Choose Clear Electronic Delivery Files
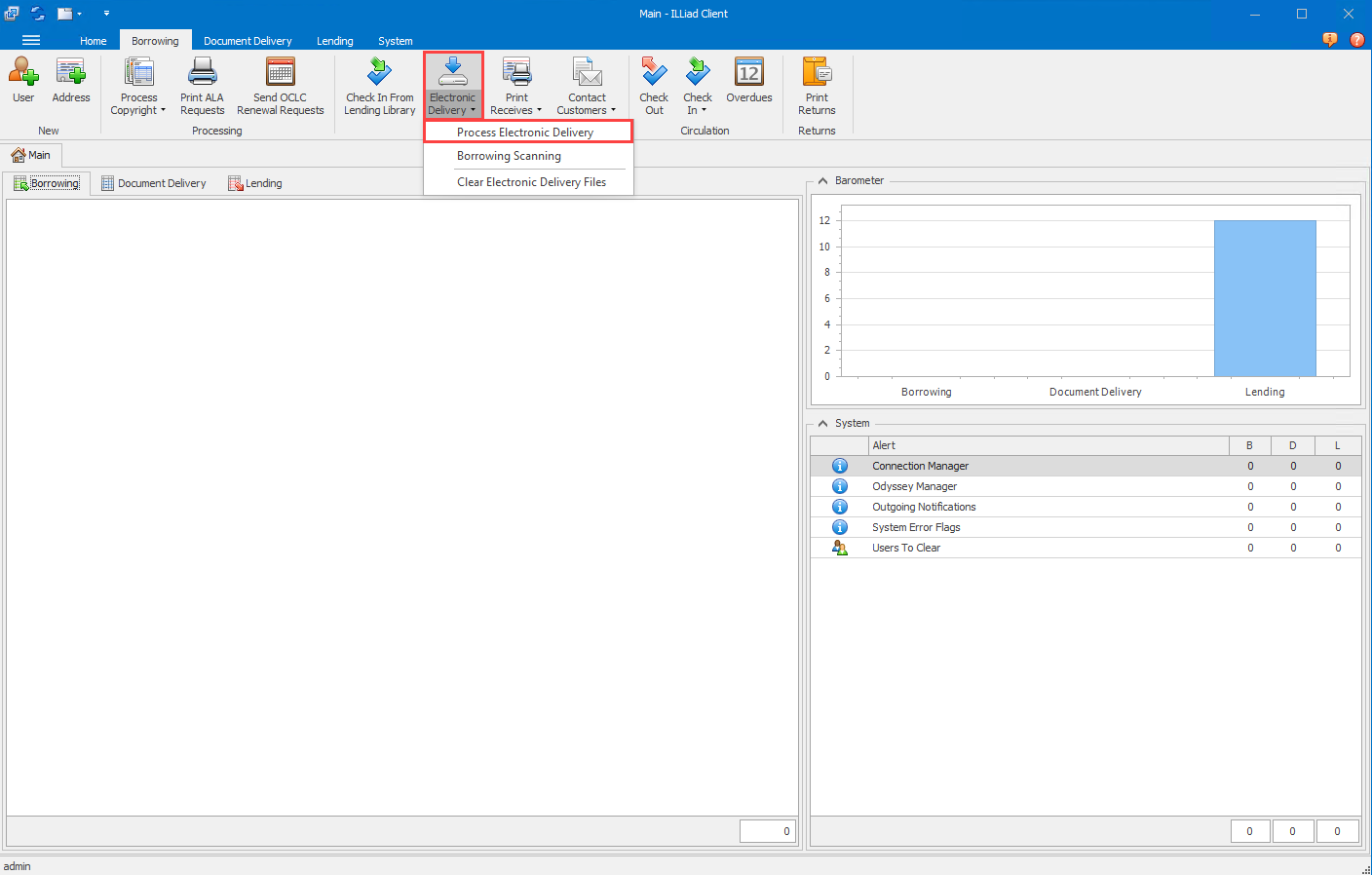This screenshot has width=1372, height=875. coord(531,182)
